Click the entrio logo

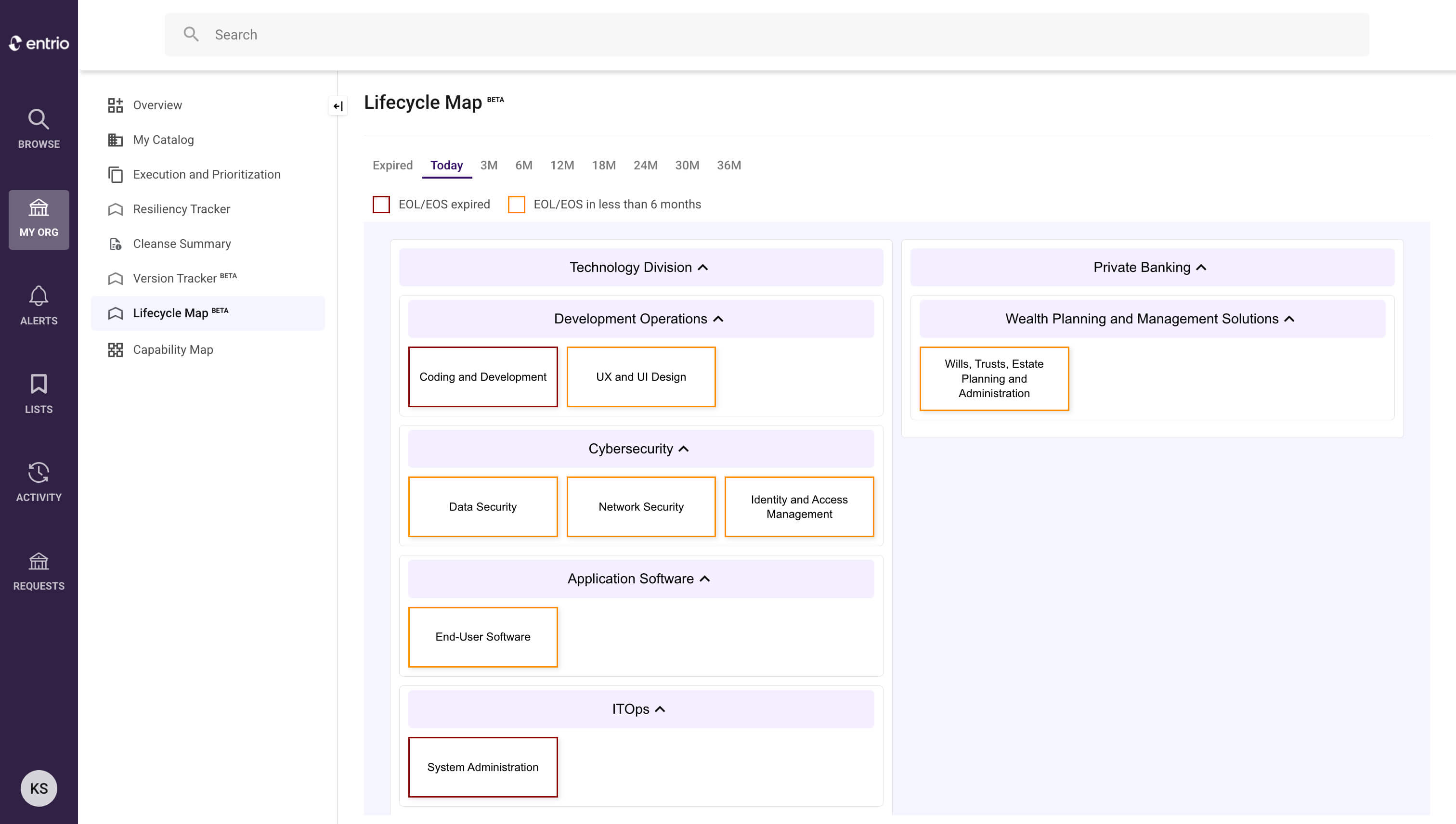(39, 43)
